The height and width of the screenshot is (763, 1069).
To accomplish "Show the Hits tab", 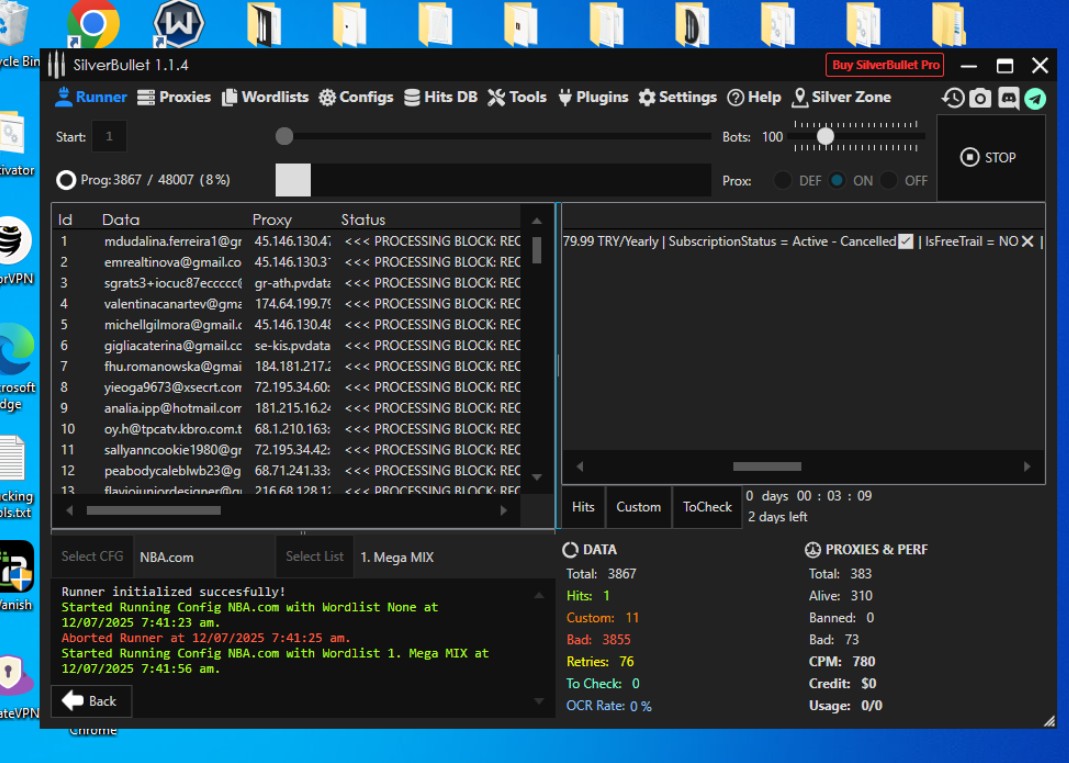I will [583, 507].
